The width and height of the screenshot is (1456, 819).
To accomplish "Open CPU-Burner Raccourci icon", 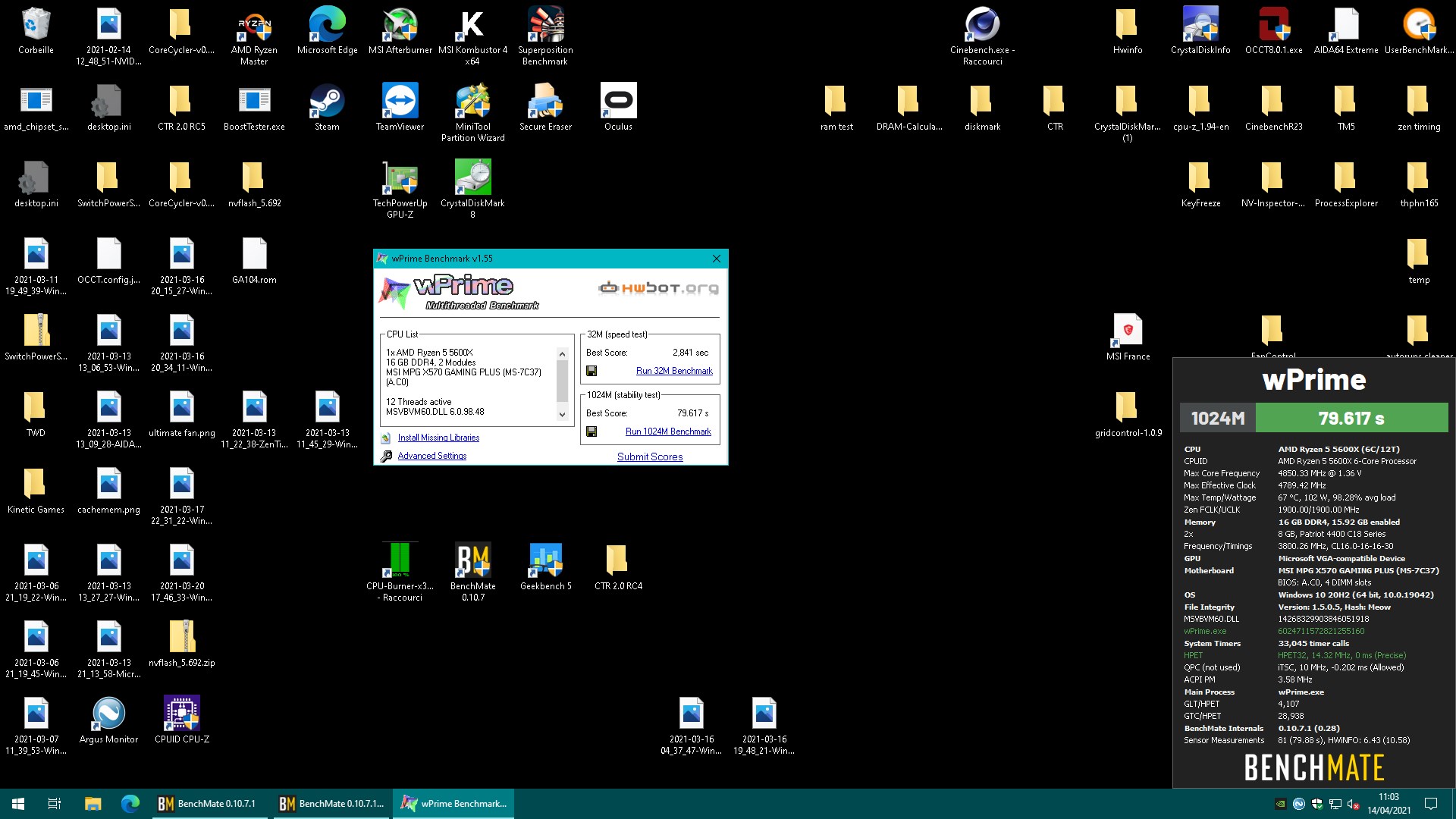I will coord(400,572).
